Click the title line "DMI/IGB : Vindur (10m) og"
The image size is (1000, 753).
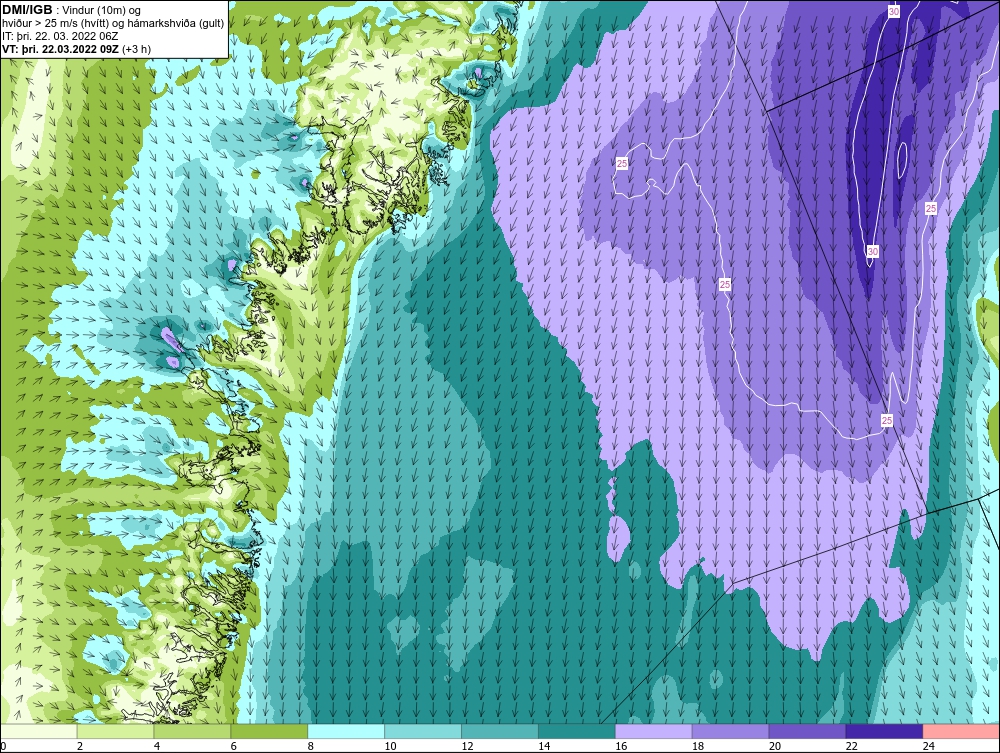71,10
